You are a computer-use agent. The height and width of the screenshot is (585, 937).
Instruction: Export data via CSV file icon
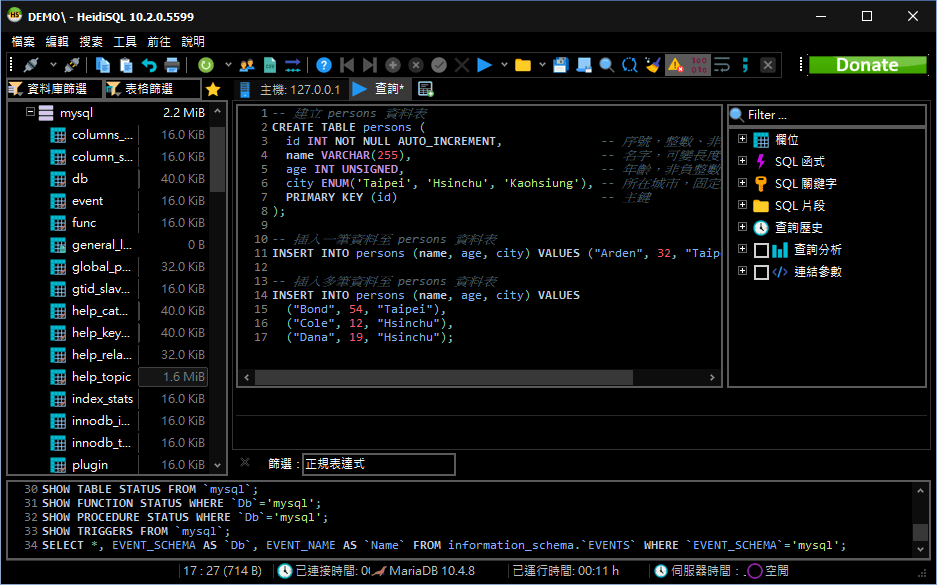tap(270, 65)
